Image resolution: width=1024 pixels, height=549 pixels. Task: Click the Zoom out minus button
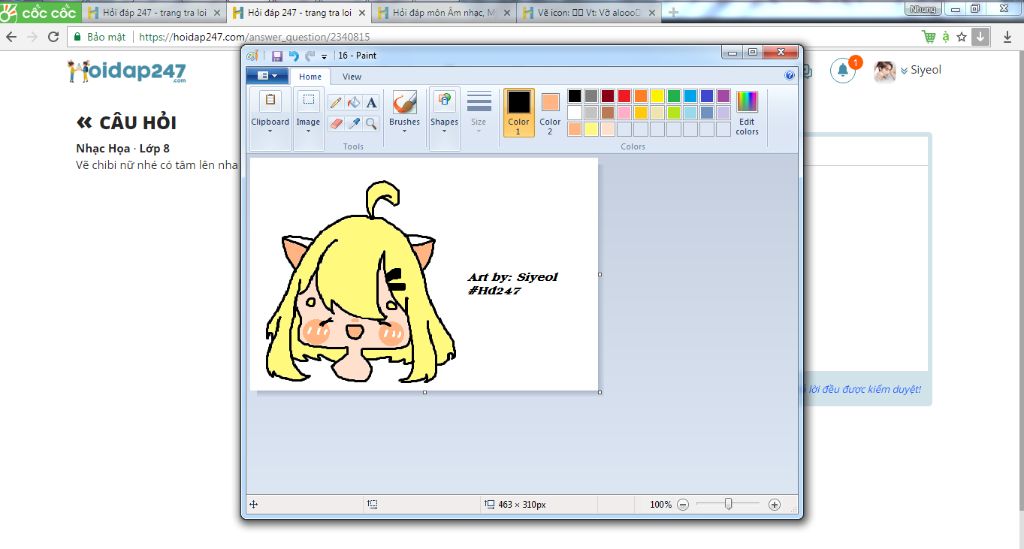pos(682,505)
